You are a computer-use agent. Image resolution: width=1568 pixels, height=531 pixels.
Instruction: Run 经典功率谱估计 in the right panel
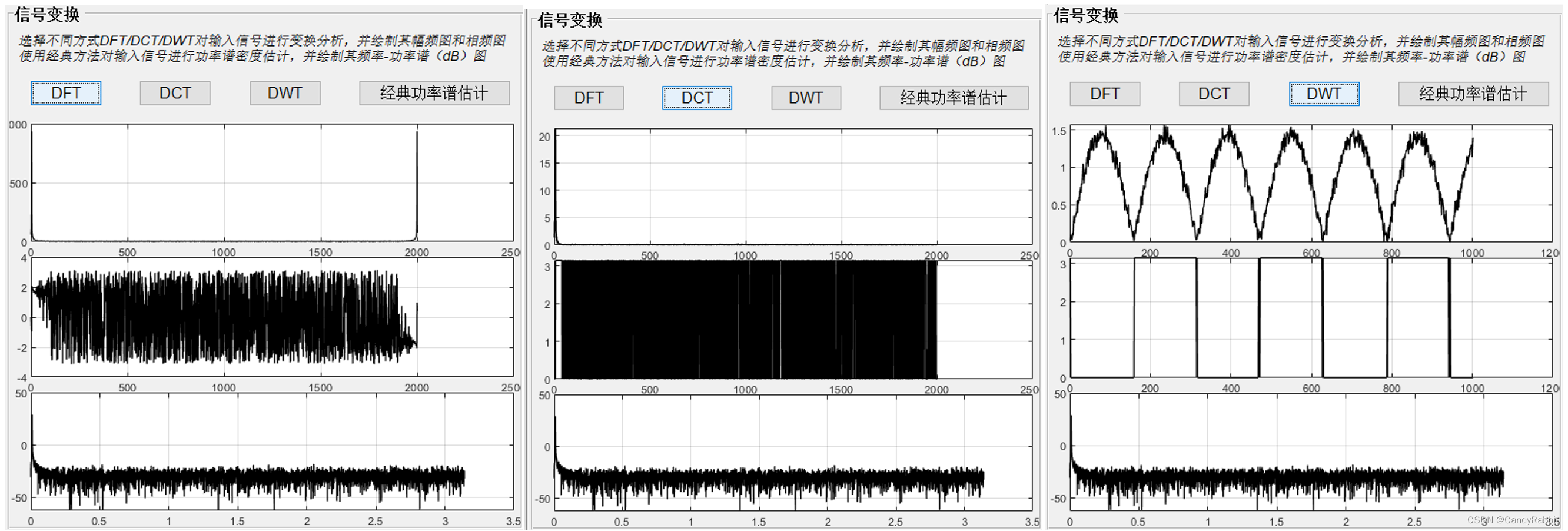1473,94
